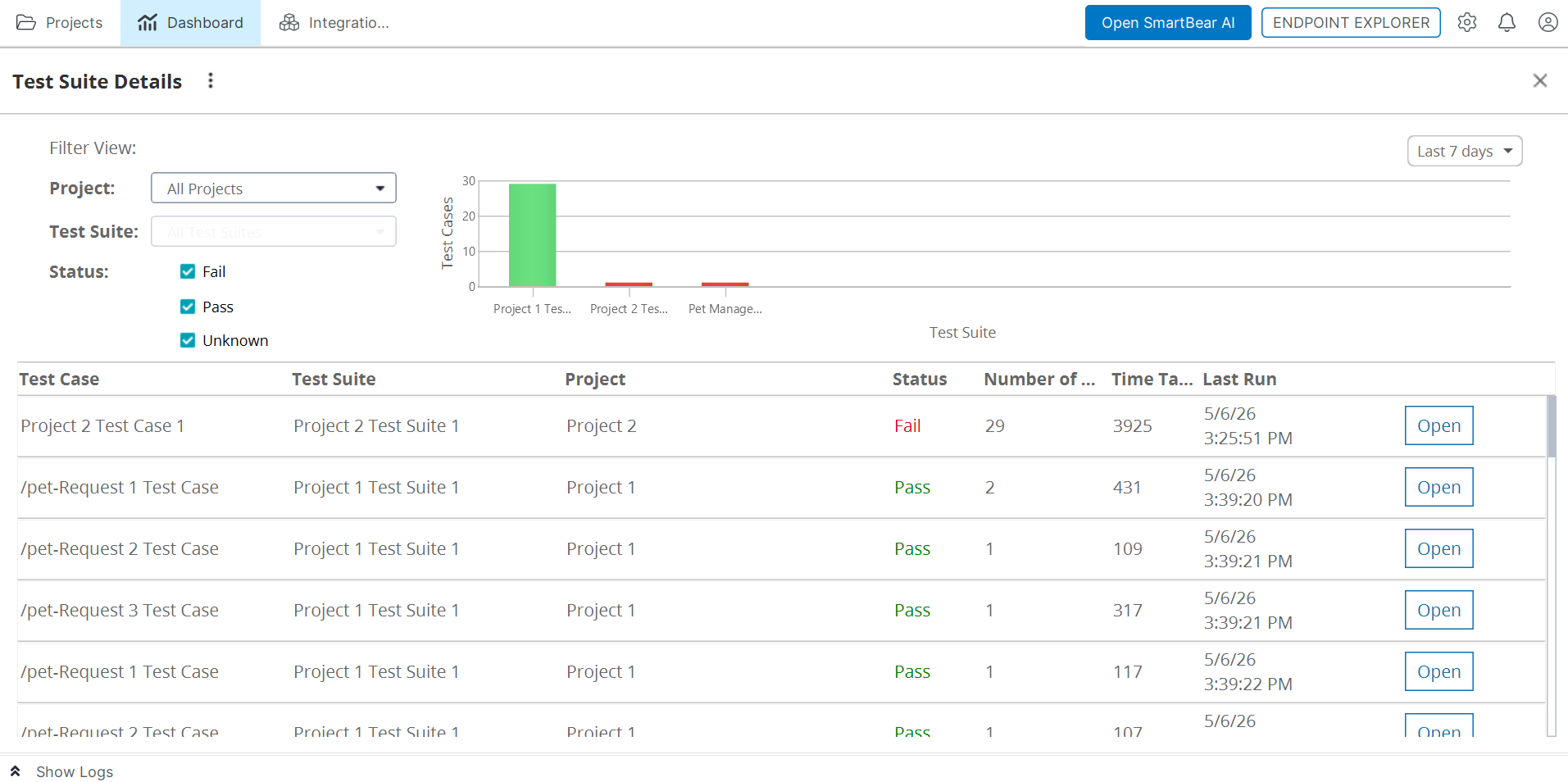Open the Last 7 days range dropdown
The image size is (1568, 782).
1465,151
